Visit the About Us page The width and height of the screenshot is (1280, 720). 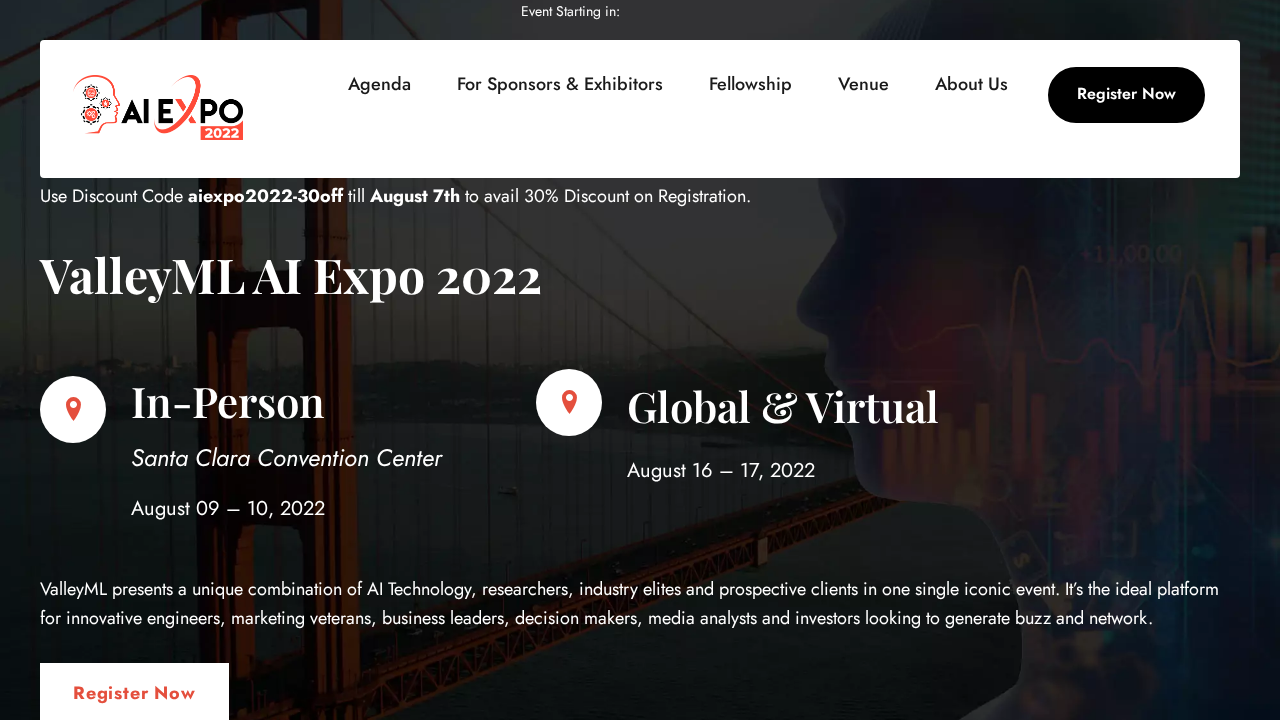pos(971,82)
